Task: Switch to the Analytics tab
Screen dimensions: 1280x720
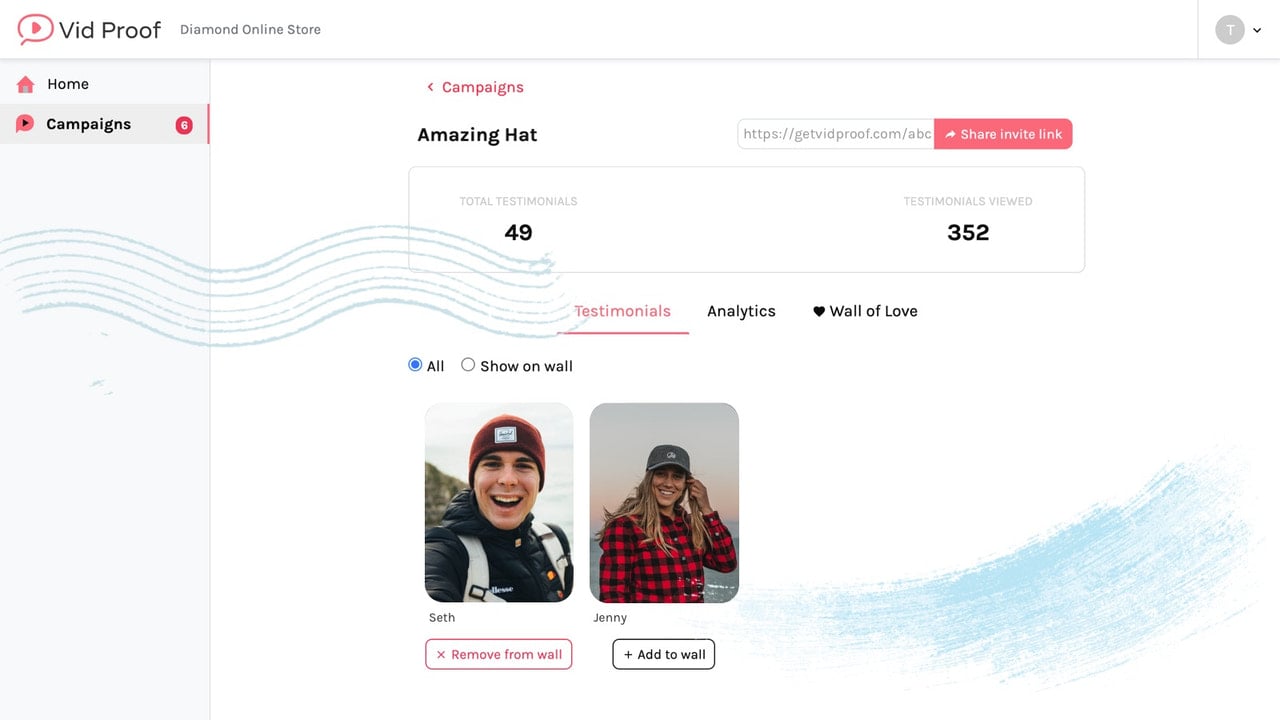Action: [741, 311]
